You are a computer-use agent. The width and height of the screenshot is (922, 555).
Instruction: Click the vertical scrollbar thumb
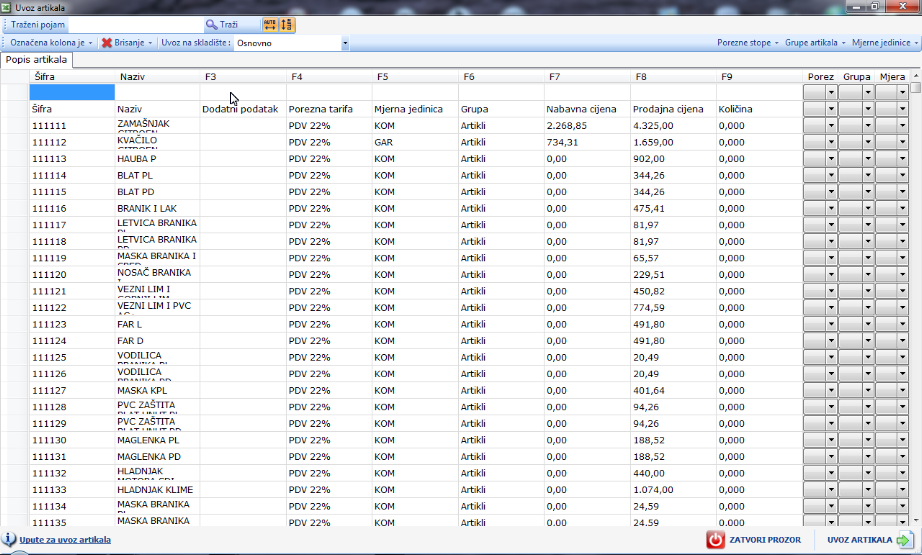[x=916, y=87]
